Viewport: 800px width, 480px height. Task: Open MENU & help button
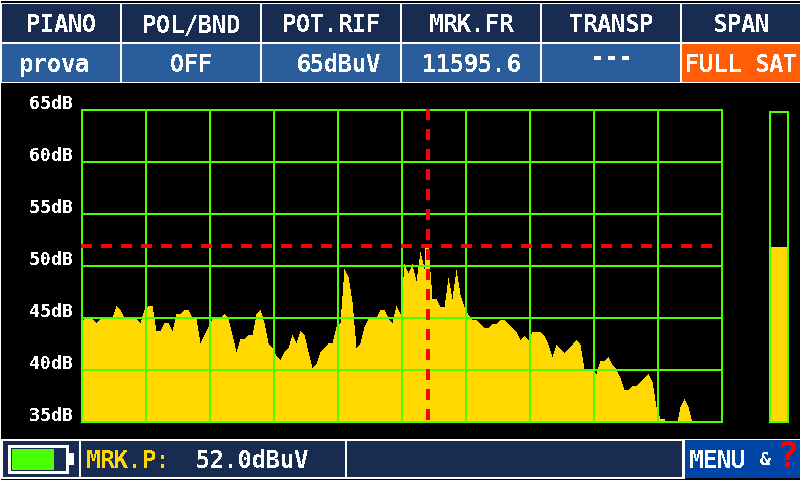(x=742, y=459)
